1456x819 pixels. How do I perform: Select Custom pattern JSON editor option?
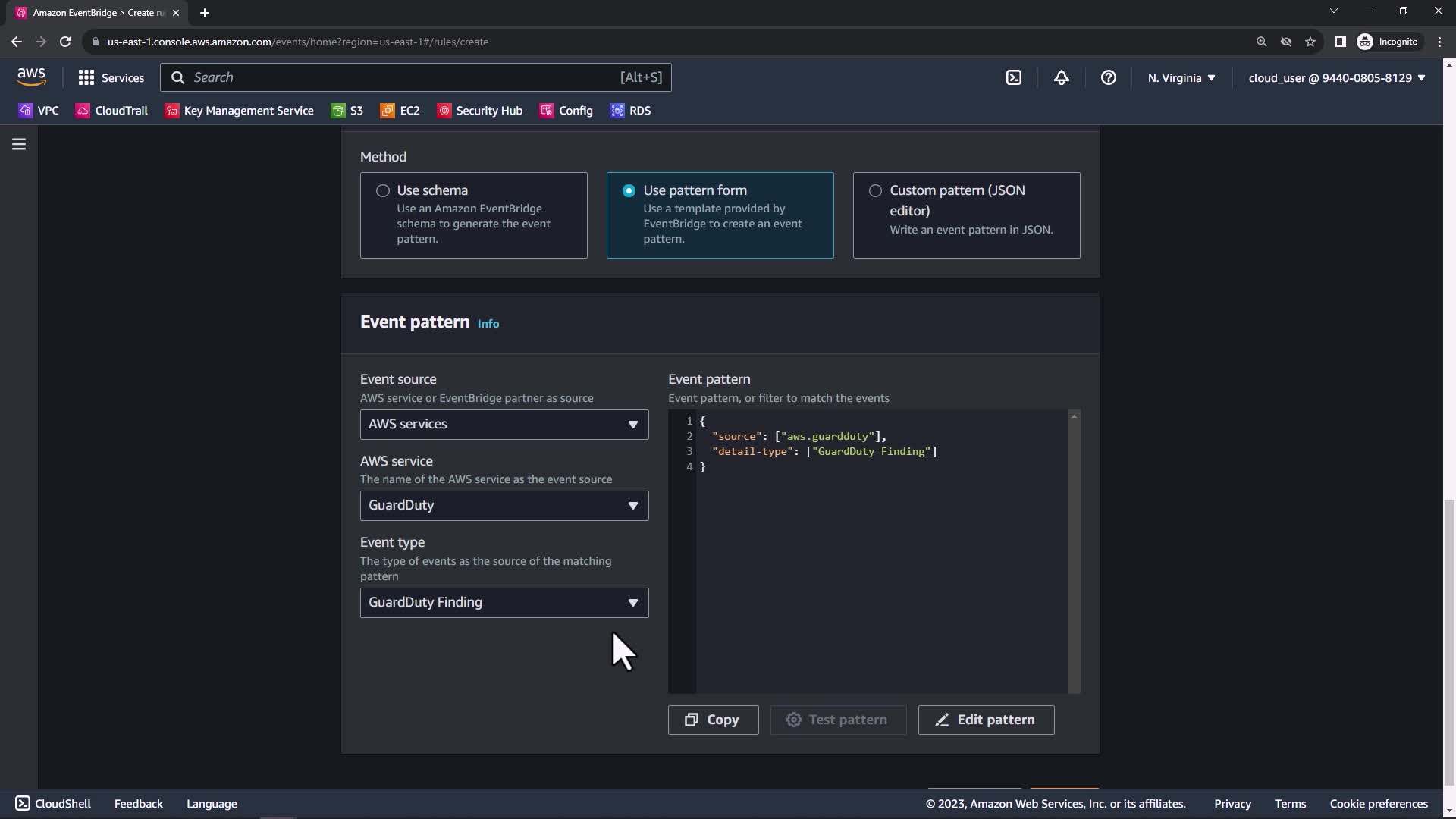click(875, 191)
